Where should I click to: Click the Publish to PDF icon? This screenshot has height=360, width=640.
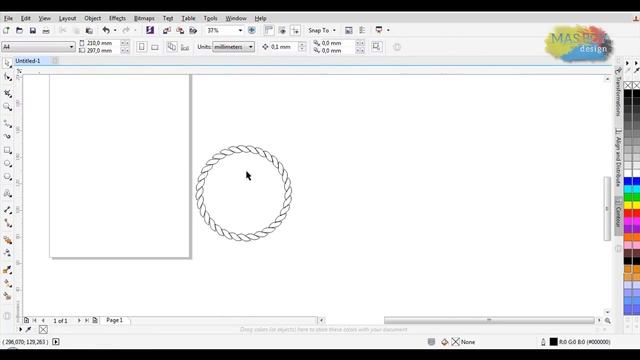pyautogui.click(x=193, y=30)
